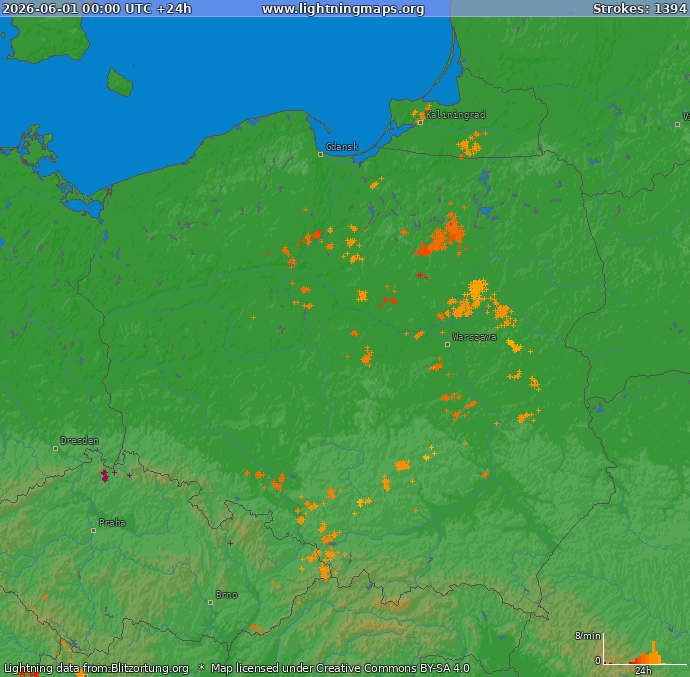The image size is (690, 677).
Task: Click the Kaliningrad city marker square
Action: 420,122
